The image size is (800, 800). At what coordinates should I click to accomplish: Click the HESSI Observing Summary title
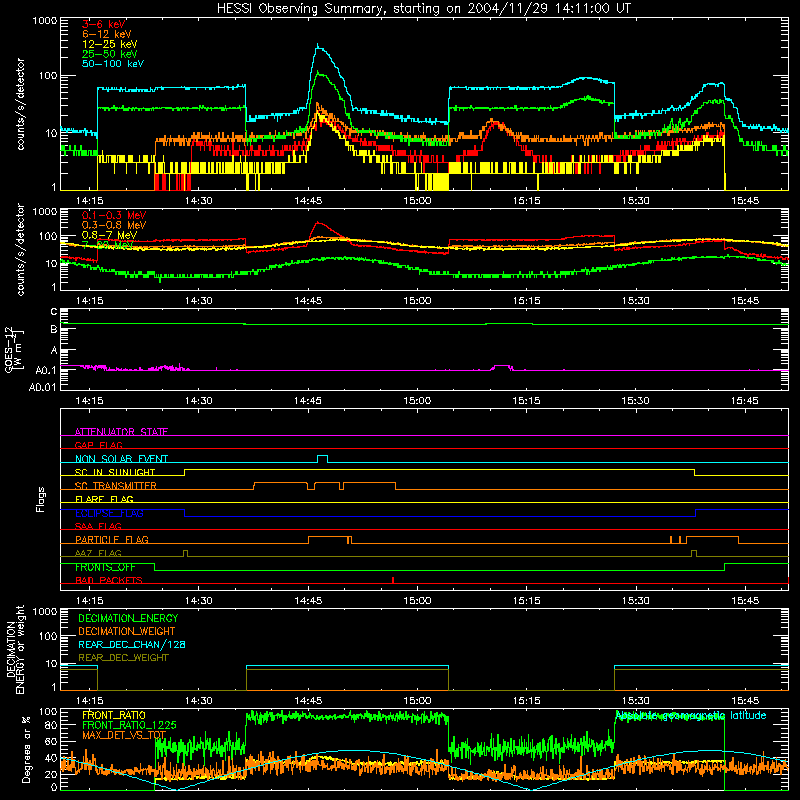(x=423, y=9)
